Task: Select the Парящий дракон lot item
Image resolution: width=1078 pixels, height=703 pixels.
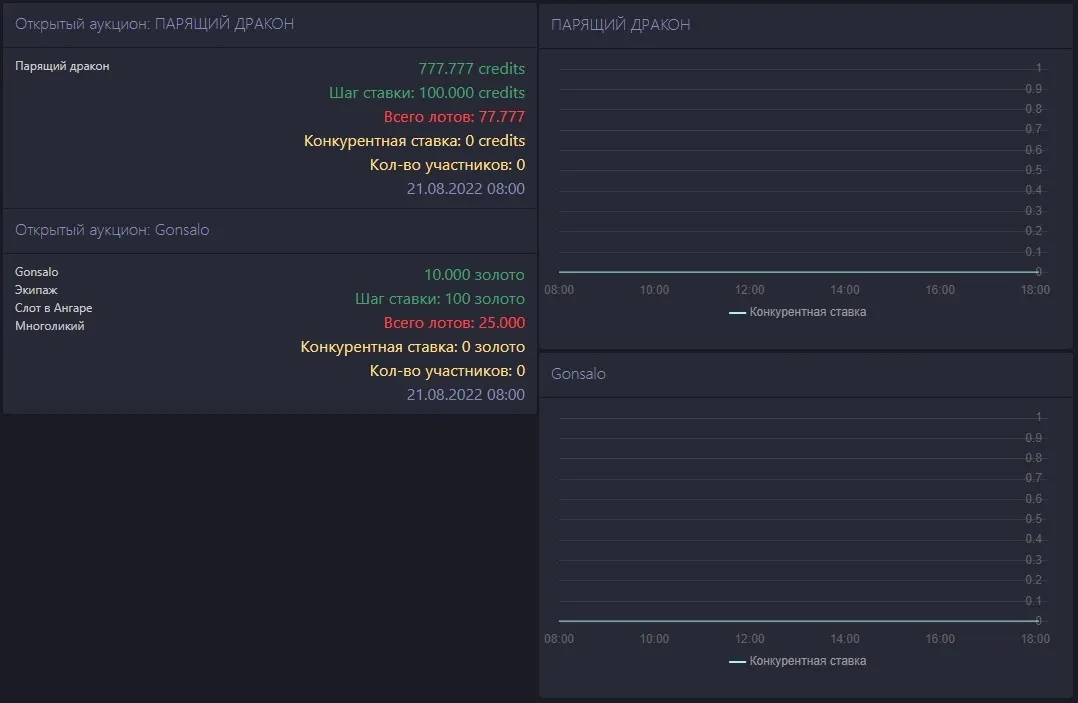Action: [62, 66]
